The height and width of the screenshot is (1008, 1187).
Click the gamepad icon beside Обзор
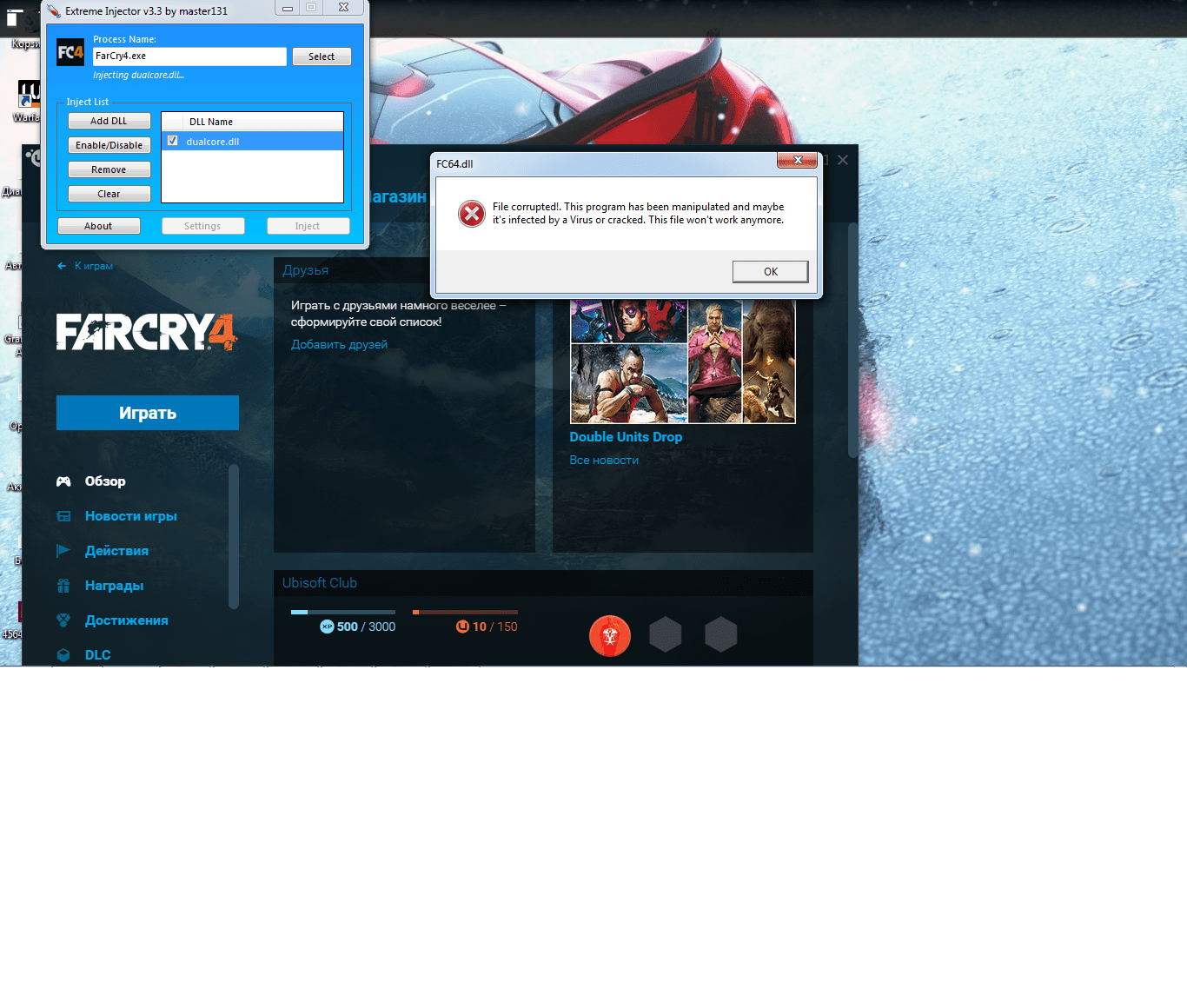tap(63, 481)
